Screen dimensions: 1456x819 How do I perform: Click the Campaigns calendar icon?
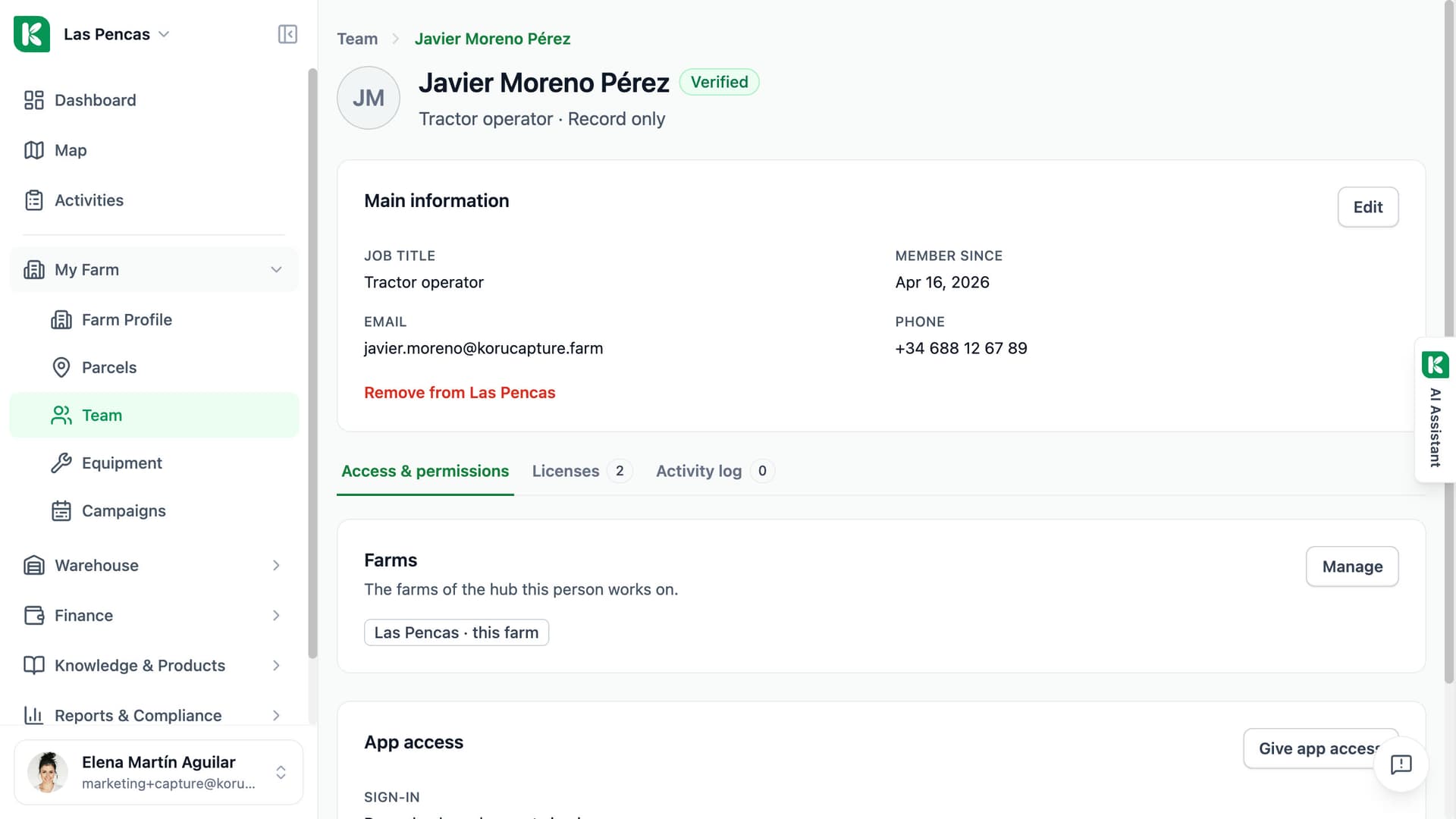click(61, 511)
